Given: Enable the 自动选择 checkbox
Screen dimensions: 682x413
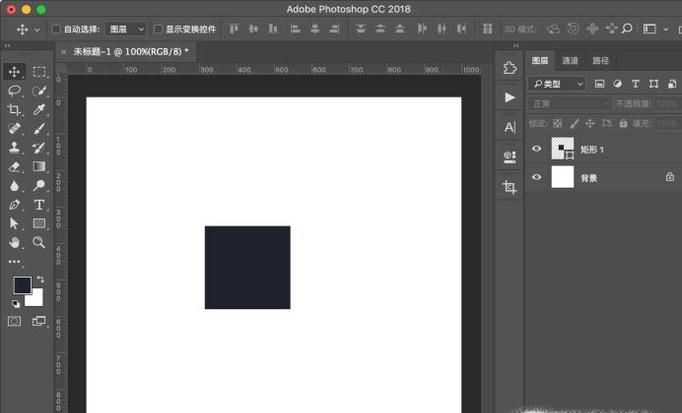Looking at the screenshot, I should [55, 30].
